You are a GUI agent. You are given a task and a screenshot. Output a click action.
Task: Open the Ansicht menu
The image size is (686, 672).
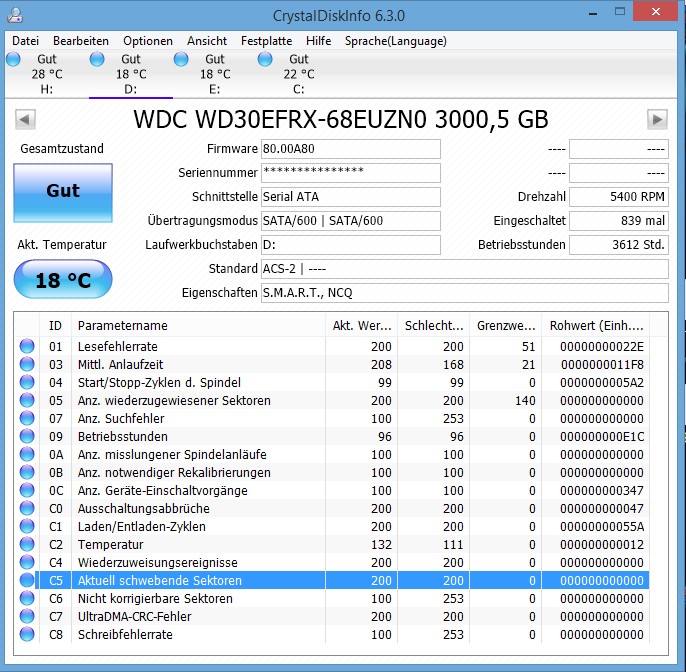(207, 41)
